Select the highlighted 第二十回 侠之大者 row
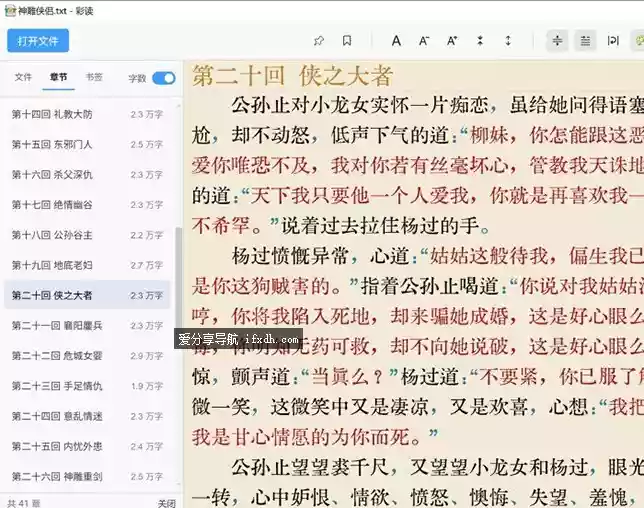Image resolution: width=644 pixels, height=508 pixels. pyautogui.click(x=87, y=295)
